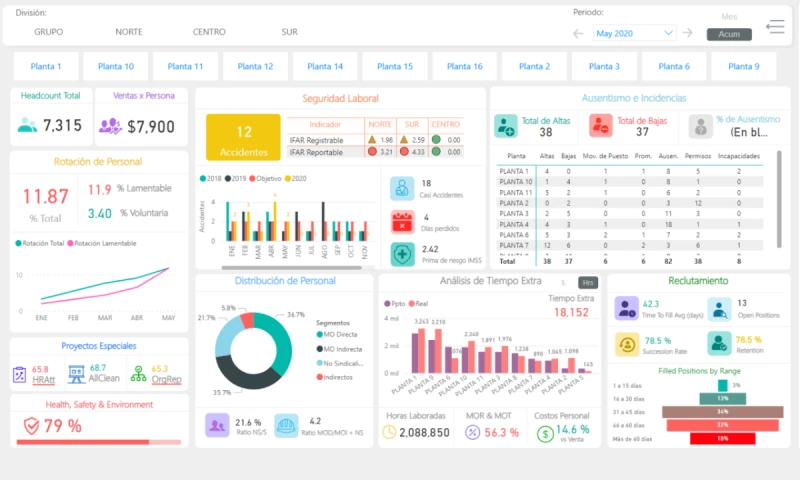Image resolution: width=800 pixels, height=480 pixels.
Task: Open the HRAtt special project link
Action: click(x=42, y=374)
